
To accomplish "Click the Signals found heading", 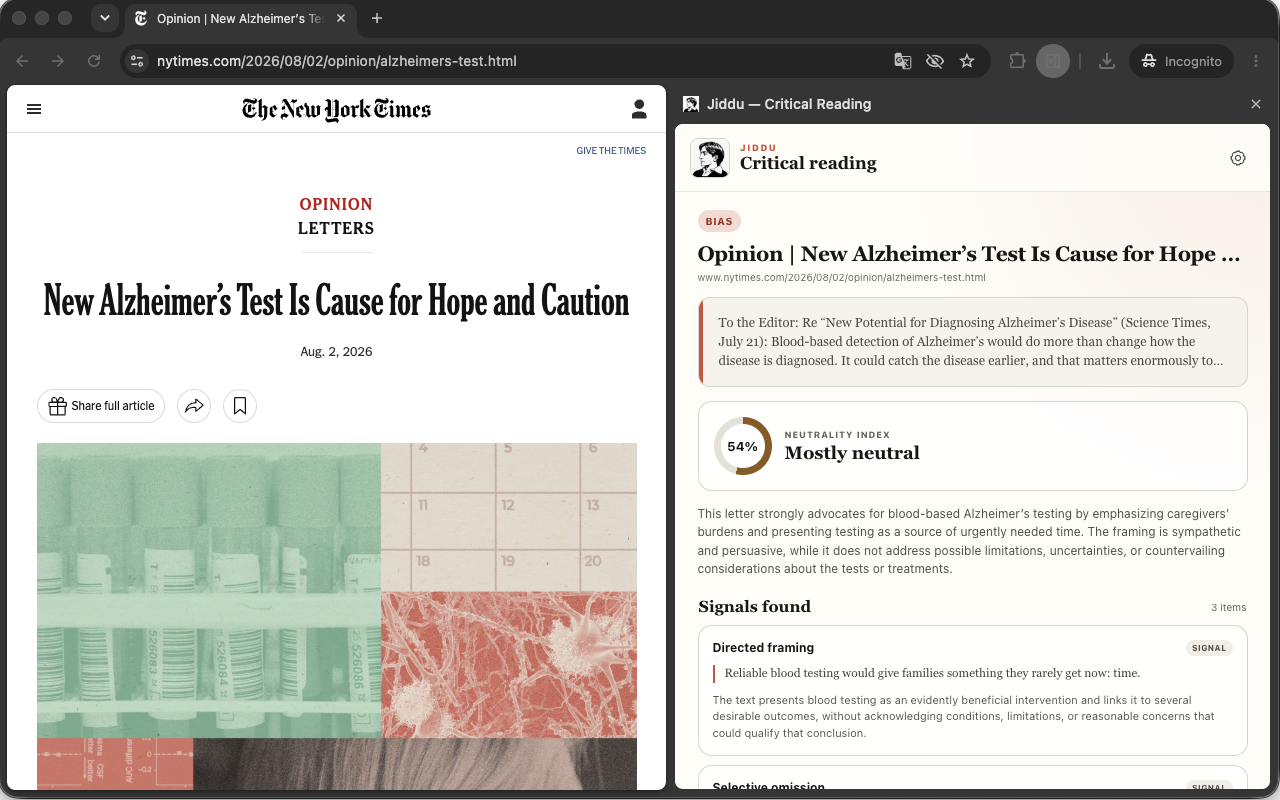I will click(x=754, y=606).
